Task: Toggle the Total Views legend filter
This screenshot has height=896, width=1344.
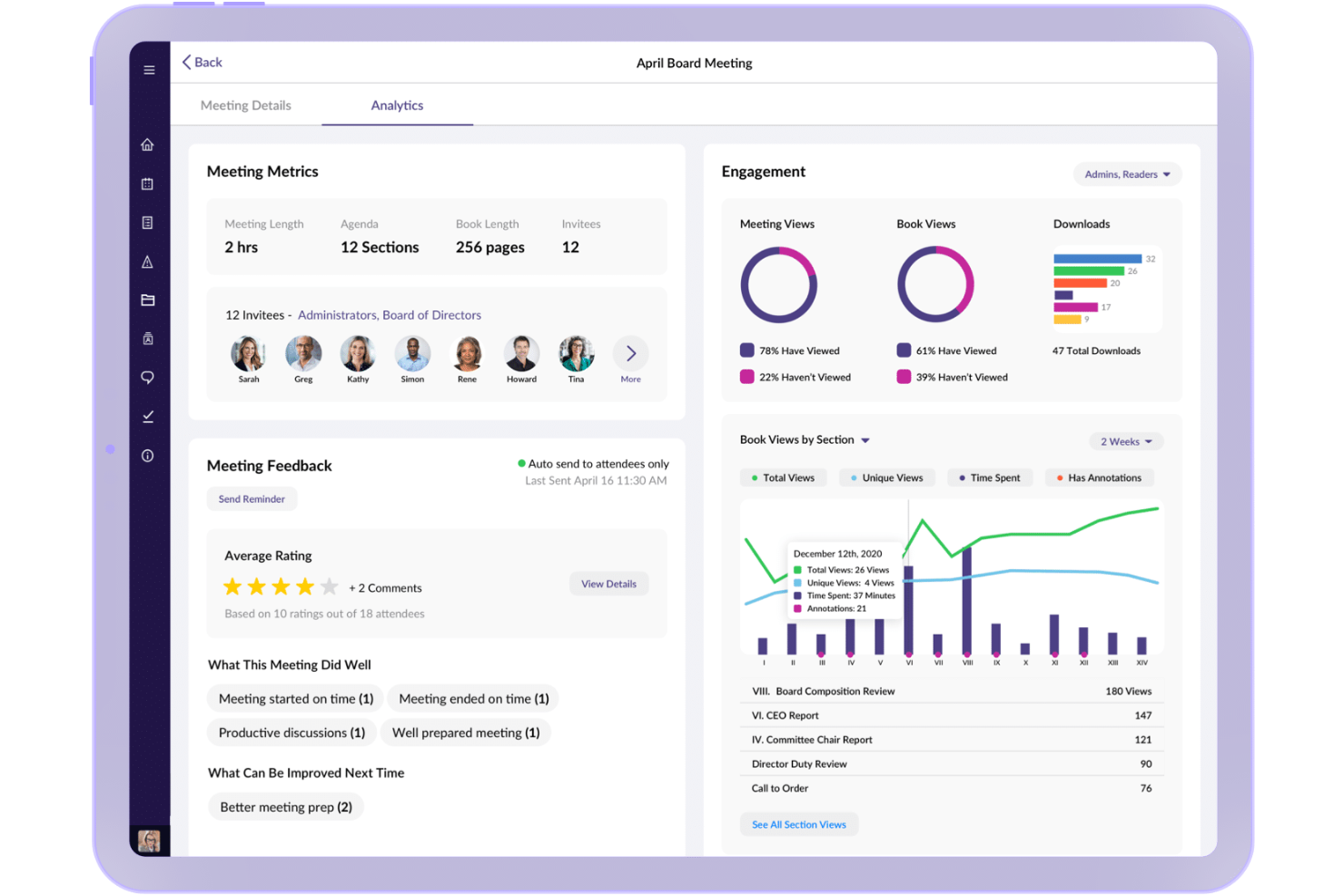Action: (783, 477)
